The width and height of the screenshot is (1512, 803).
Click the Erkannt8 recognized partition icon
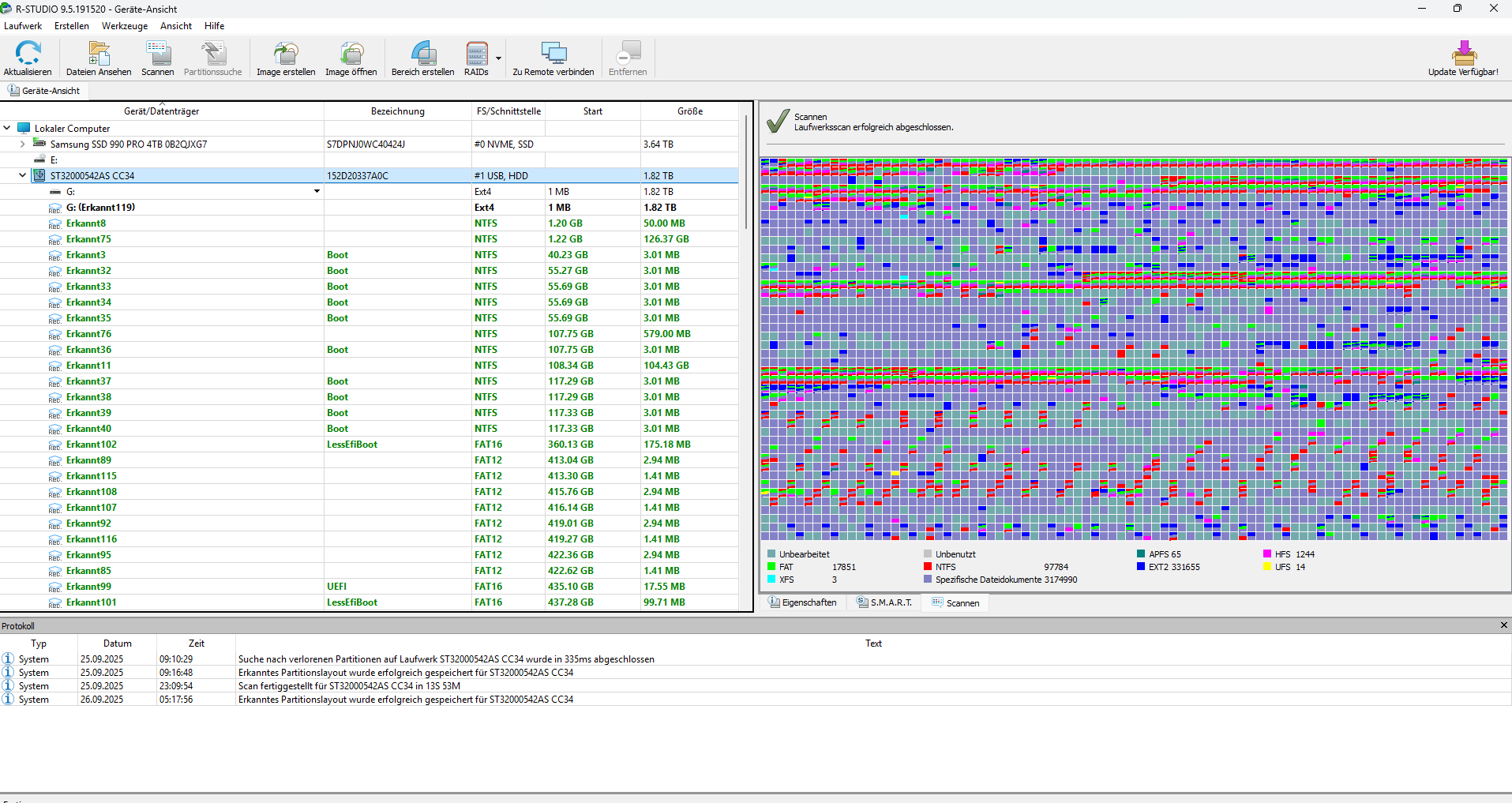click(x=54, y=223)
